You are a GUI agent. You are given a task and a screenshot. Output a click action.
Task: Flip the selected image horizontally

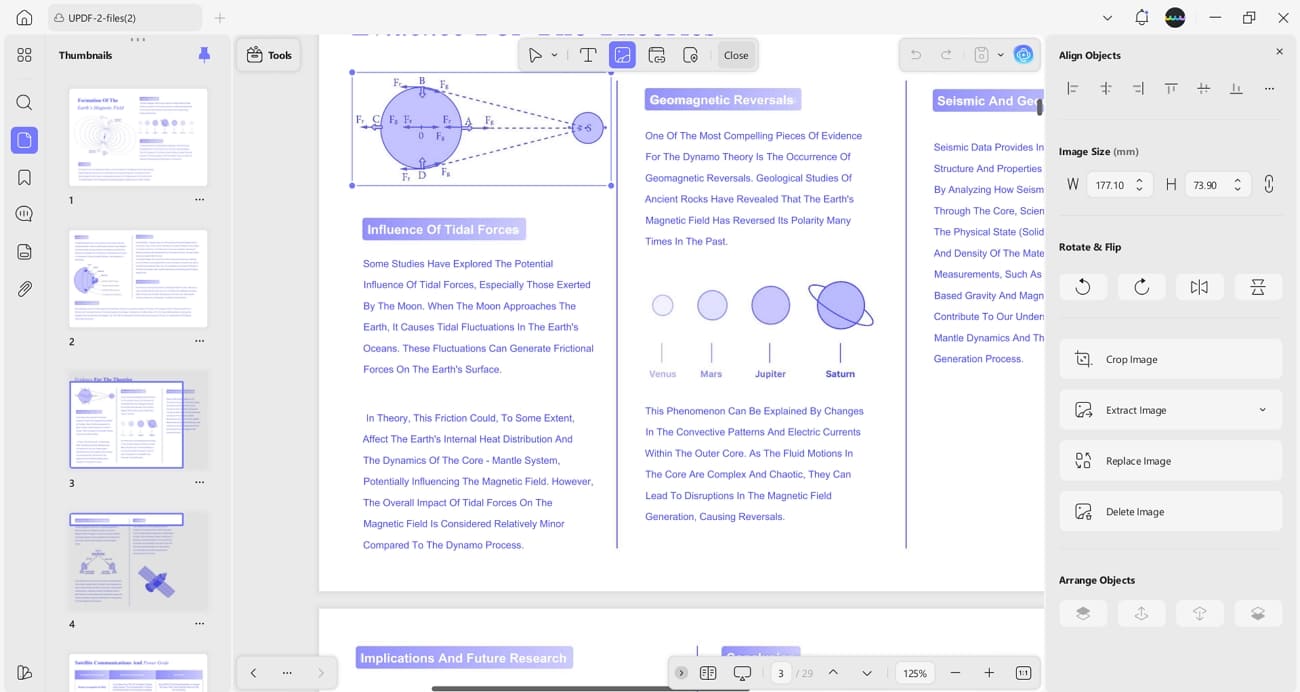(1199, 287)
